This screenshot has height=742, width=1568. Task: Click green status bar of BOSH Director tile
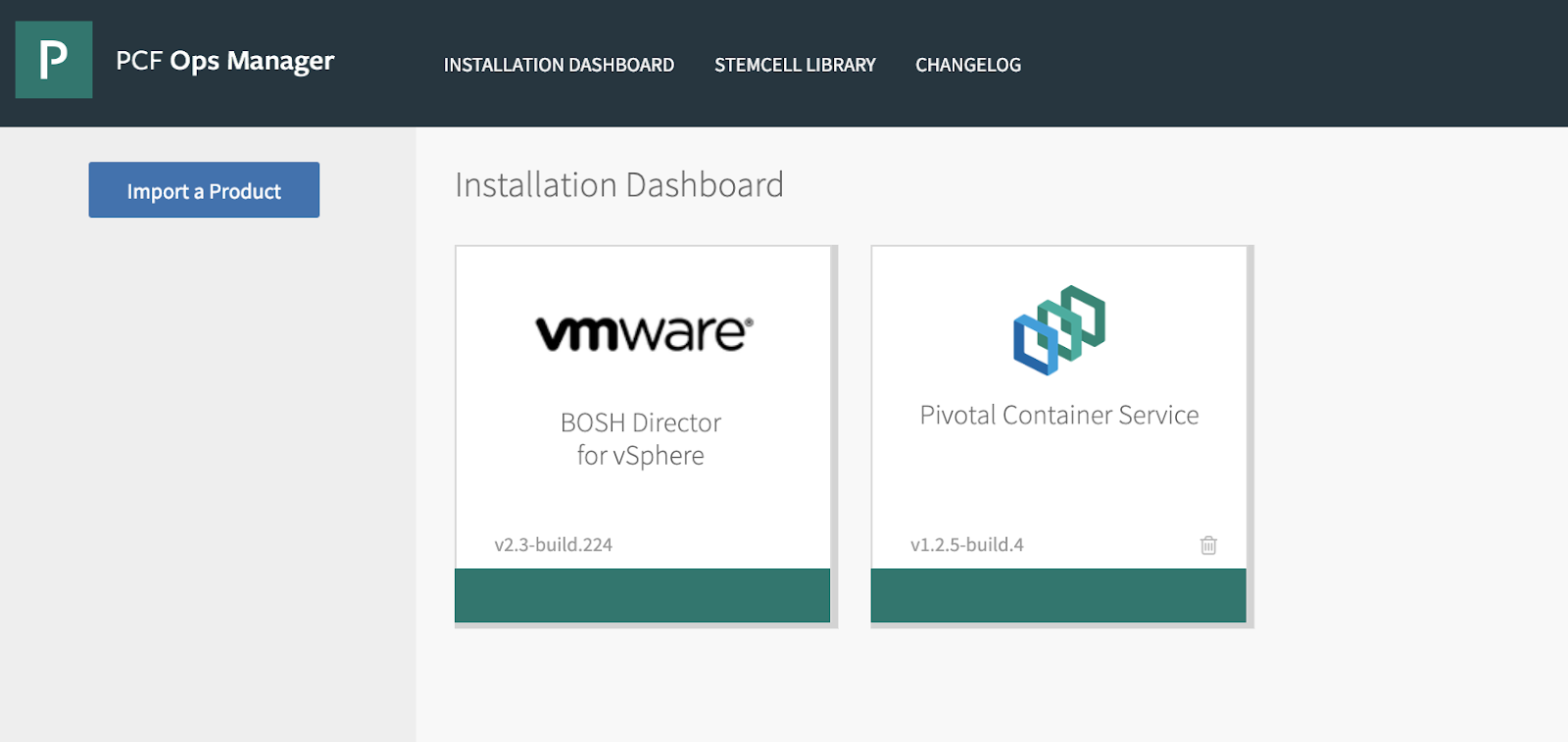point(642,595)
